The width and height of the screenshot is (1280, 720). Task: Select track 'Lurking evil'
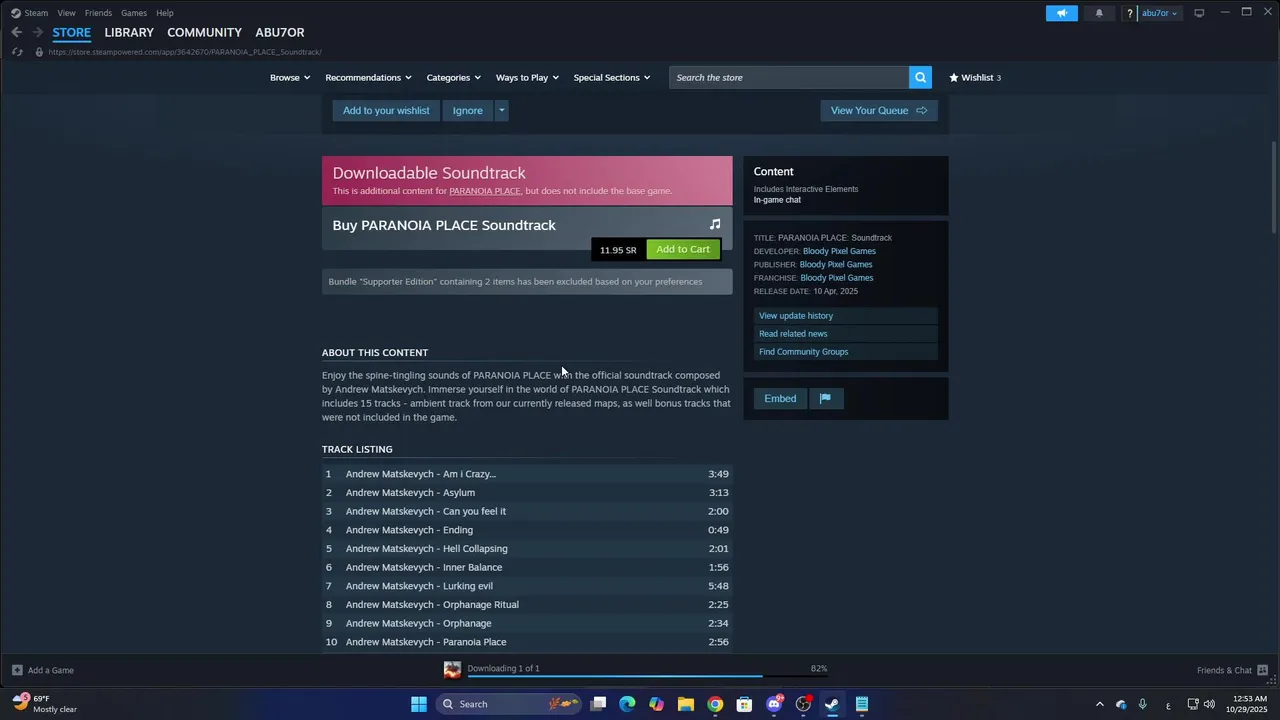point(527,586)
